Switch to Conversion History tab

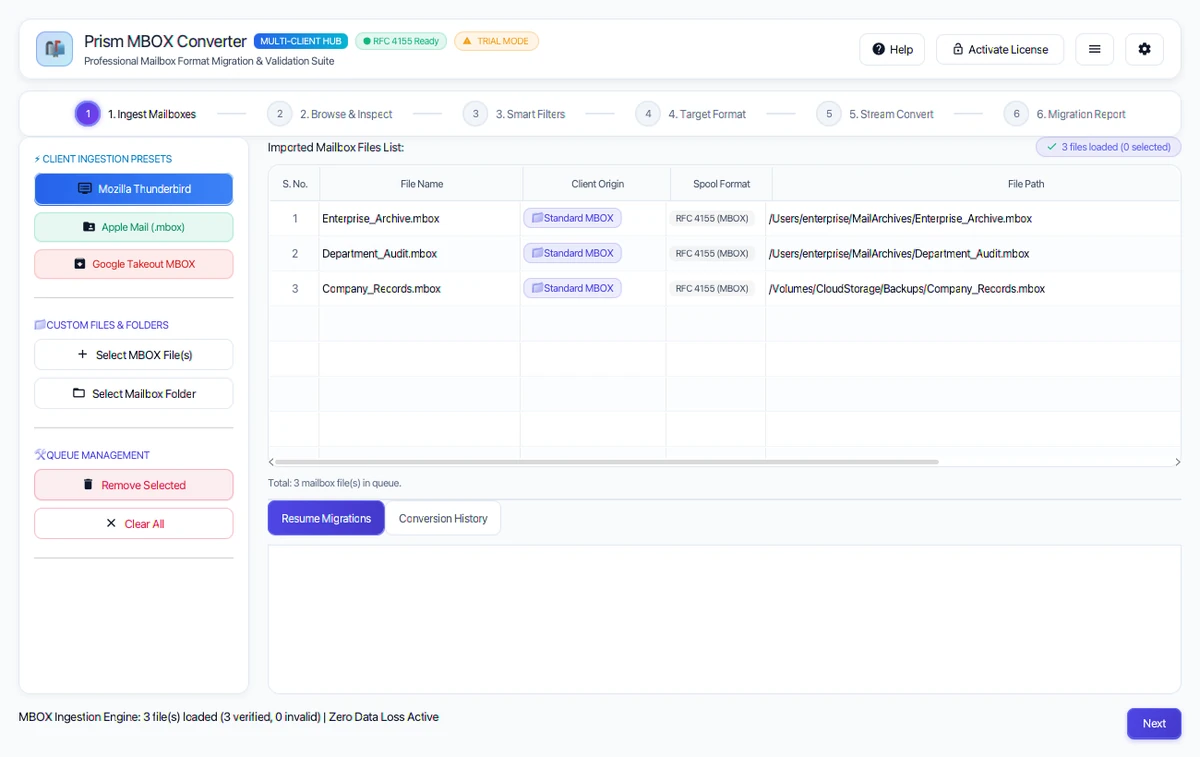click(x=443, y=518)
